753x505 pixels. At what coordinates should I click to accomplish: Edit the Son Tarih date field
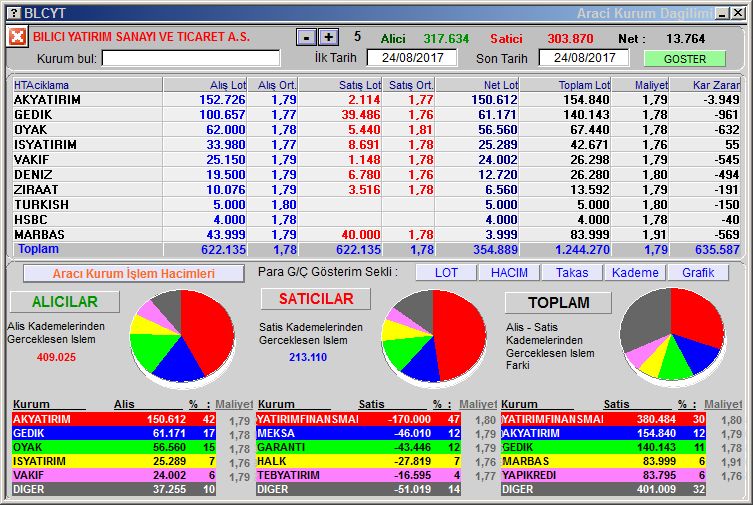pyautogui.click(x=584, y=58)
